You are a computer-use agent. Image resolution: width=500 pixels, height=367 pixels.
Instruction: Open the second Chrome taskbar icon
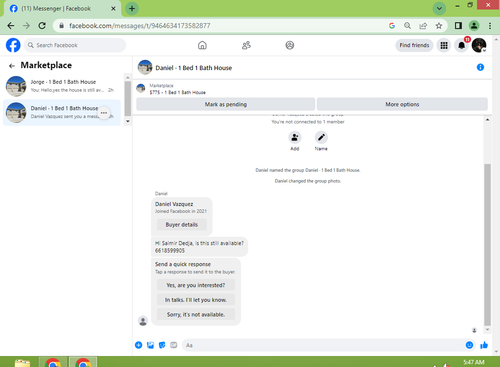[83, 363]
